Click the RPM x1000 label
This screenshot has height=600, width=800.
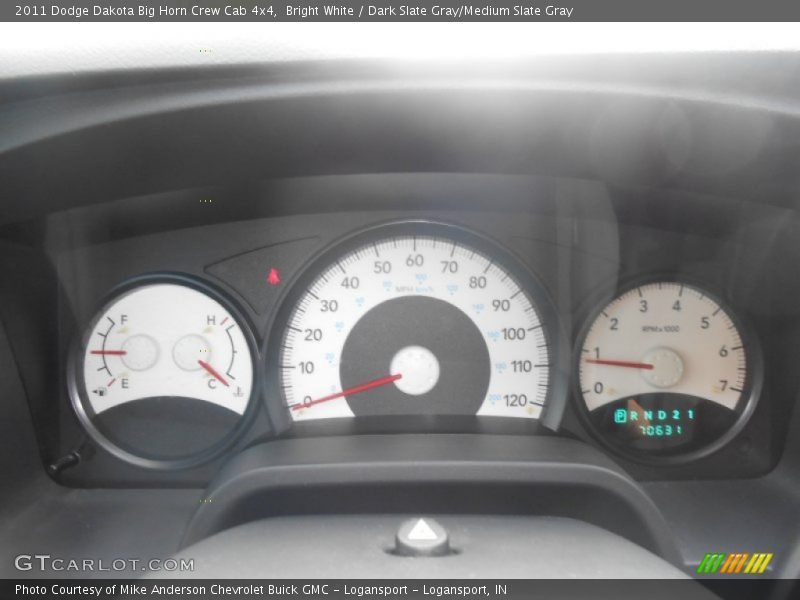coord(661,329)
